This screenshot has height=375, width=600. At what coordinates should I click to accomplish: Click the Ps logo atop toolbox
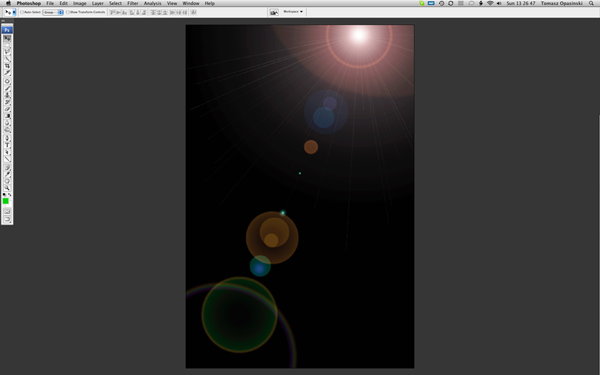point(7,30)
